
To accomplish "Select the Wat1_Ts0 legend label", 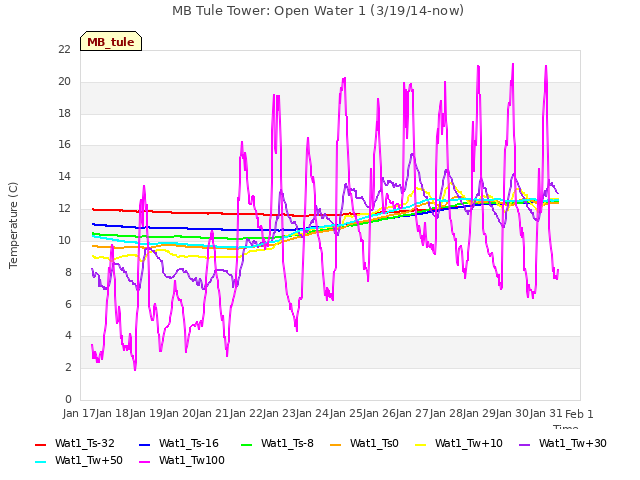I will (374, 443).
